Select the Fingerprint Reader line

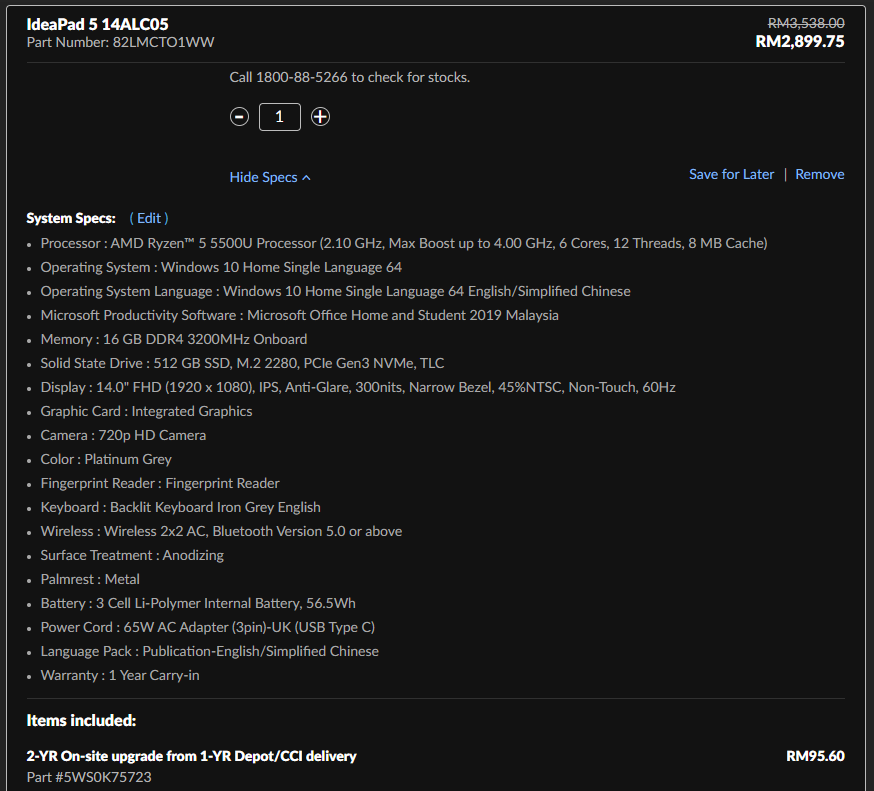160,483
